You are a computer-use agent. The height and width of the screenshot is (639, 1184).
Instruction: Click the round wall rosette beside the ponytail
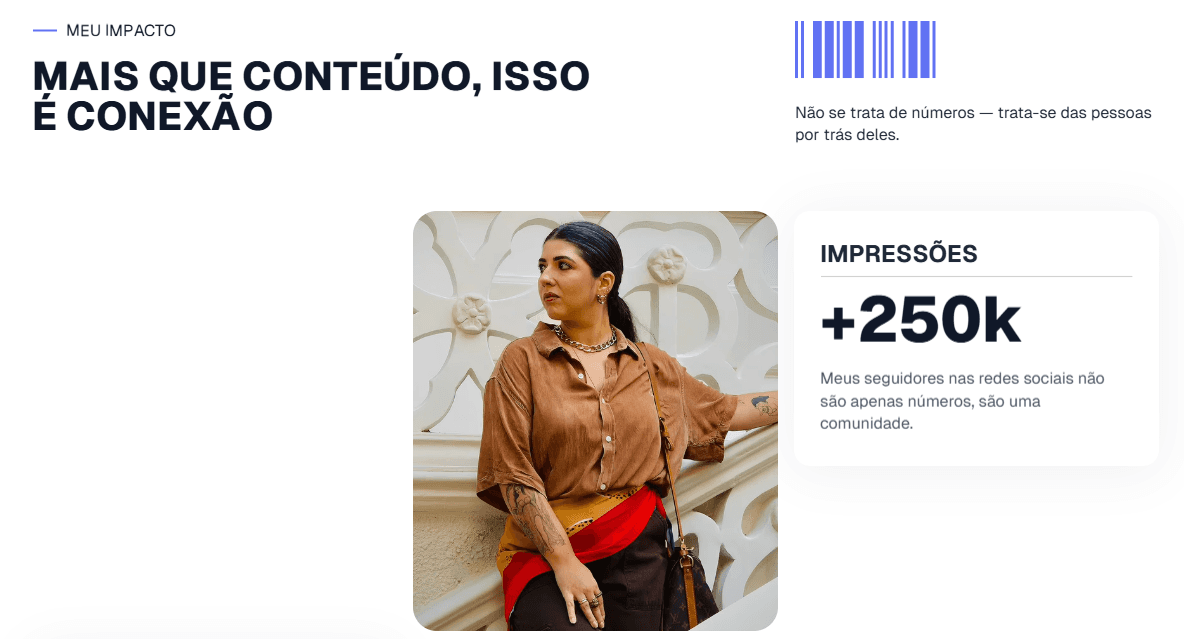(666, 265)
